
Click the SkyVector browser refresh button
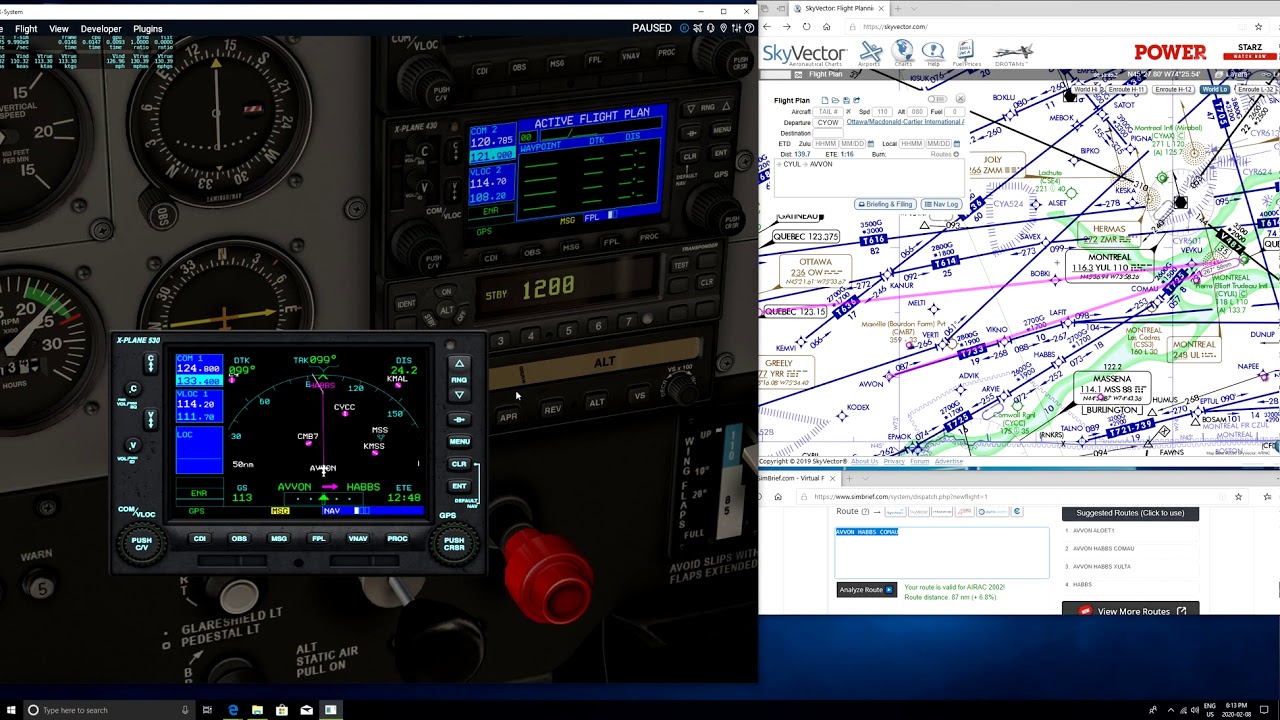(x=806, y=27)
